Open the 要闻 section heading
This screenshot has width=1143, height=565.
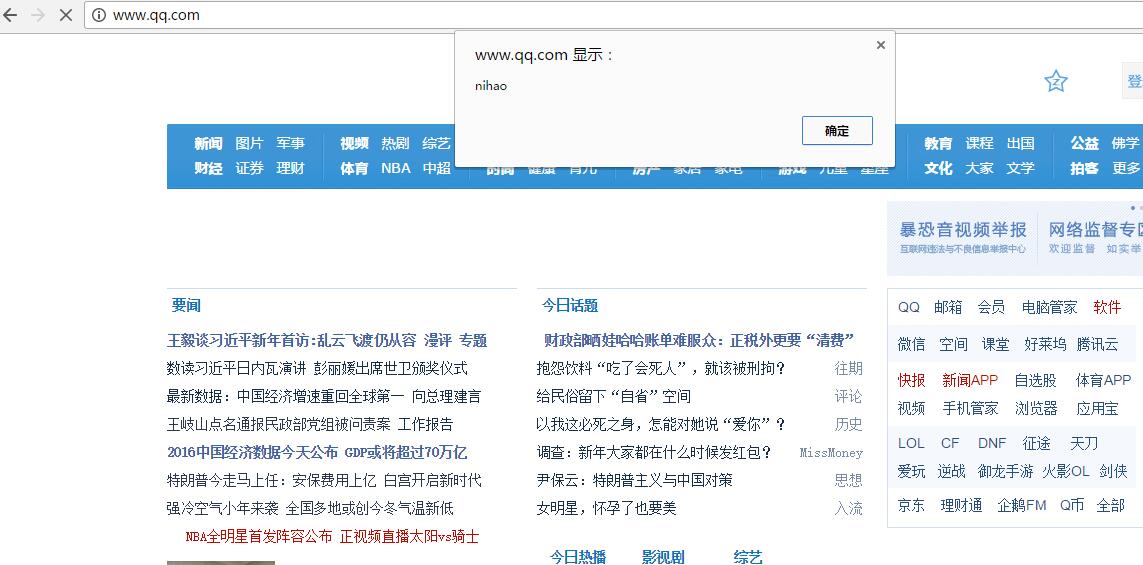coord(186,305)
